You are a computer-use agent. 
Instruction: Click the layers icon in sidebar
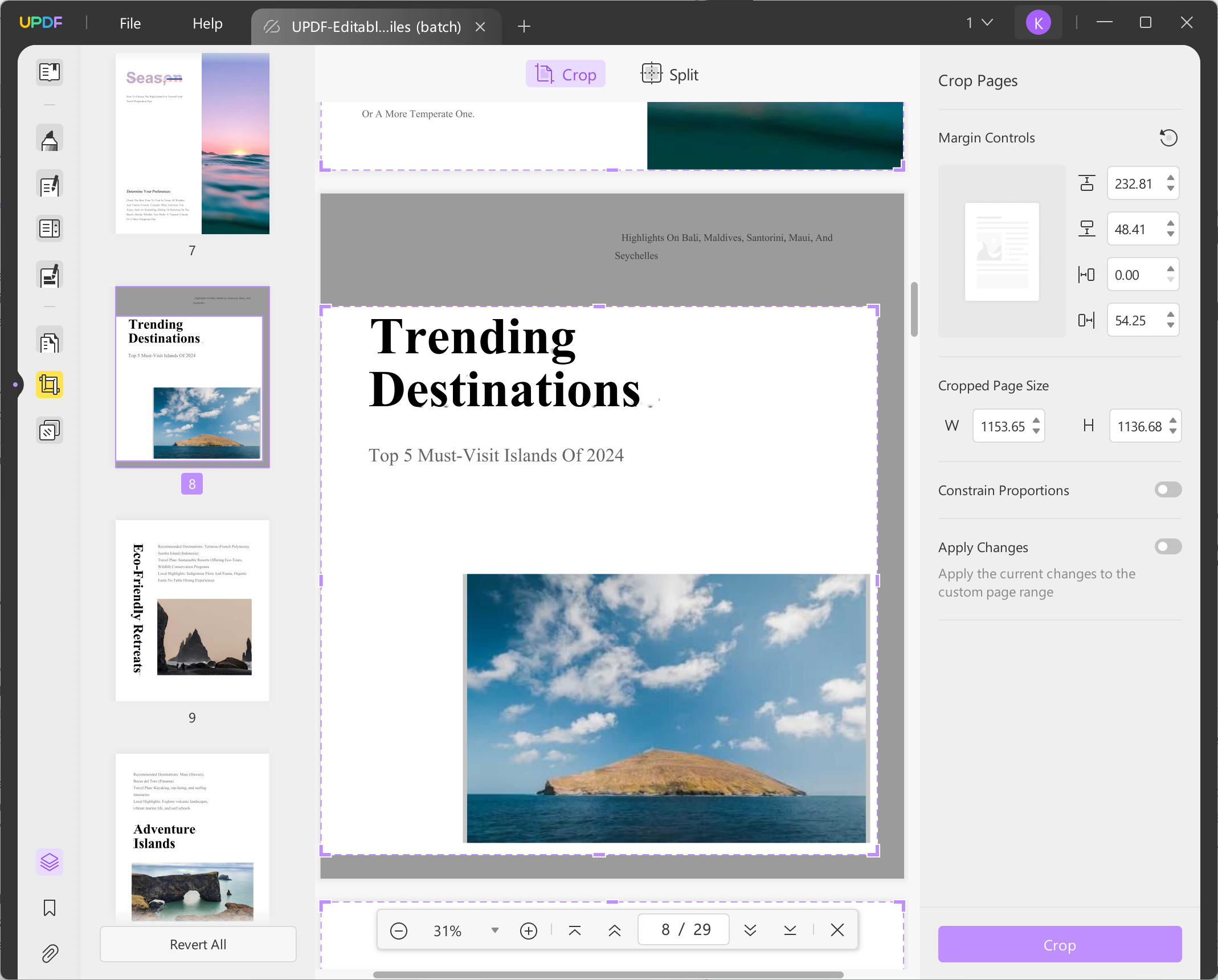pos(50,862)
